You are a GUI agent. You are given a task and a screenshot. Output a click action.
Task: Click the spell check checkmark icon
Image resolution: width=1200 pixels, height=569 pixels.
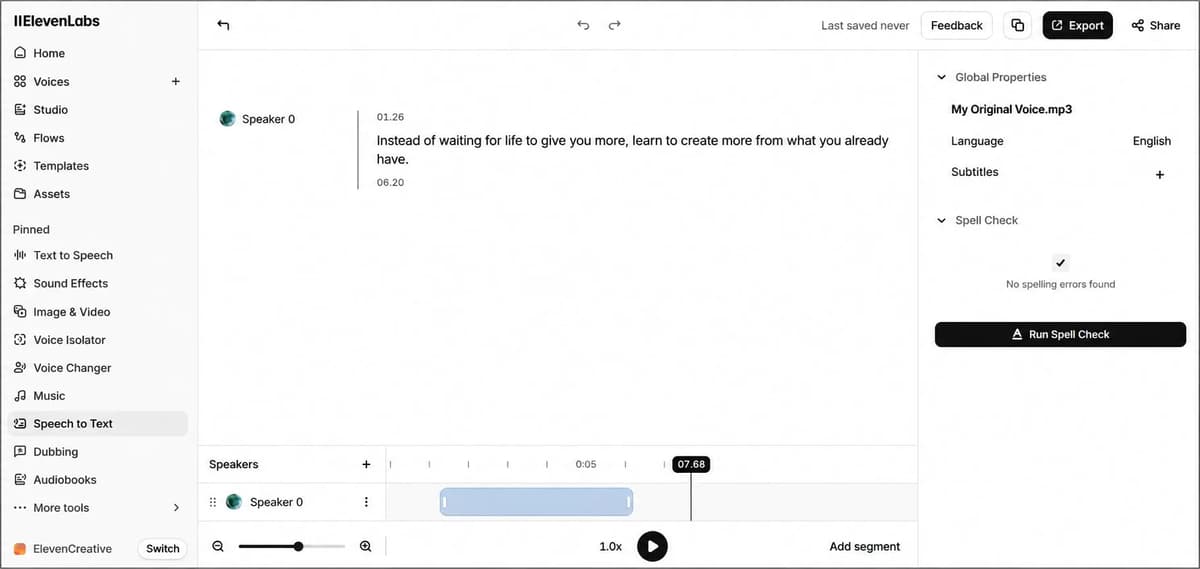pyautogui.click(x=1061, y=263)
